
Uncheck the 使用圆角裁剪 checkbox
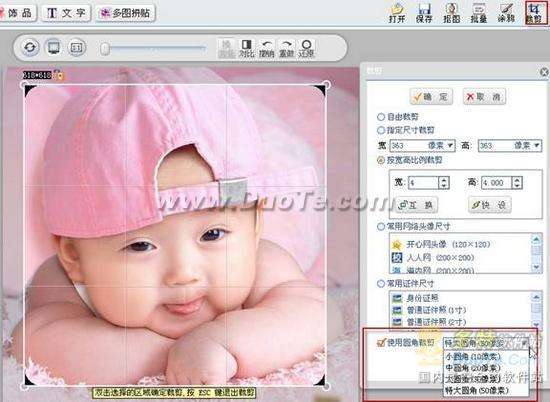(381, 342)
